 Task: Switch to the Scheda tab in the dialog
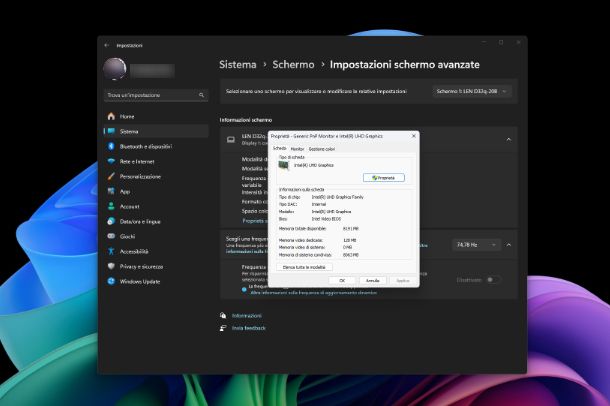279,149
